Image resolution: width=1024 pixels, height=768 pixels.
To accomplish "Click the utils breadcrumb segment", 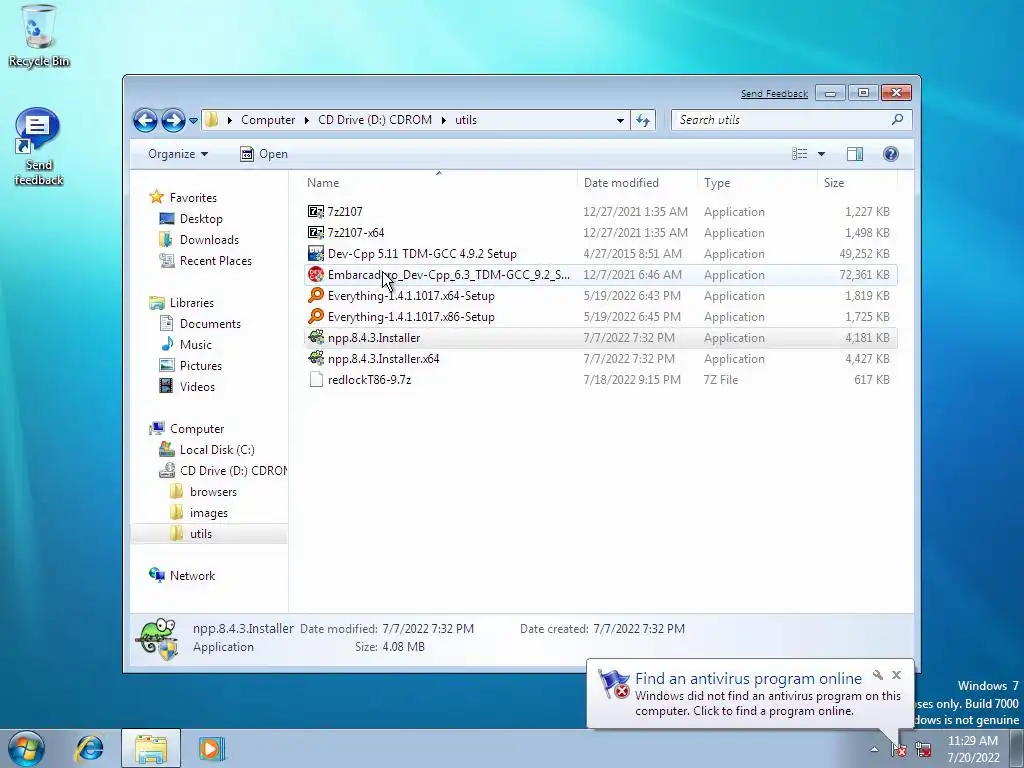I will coord(466,120).
